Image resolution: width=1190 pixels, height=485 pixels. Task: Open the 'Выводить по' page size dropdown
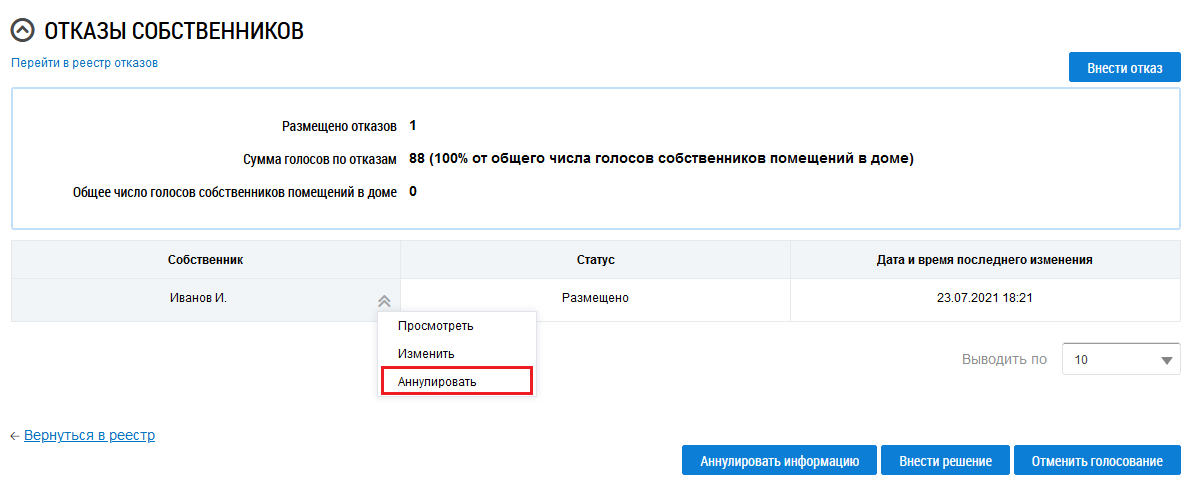(1121, 359)
